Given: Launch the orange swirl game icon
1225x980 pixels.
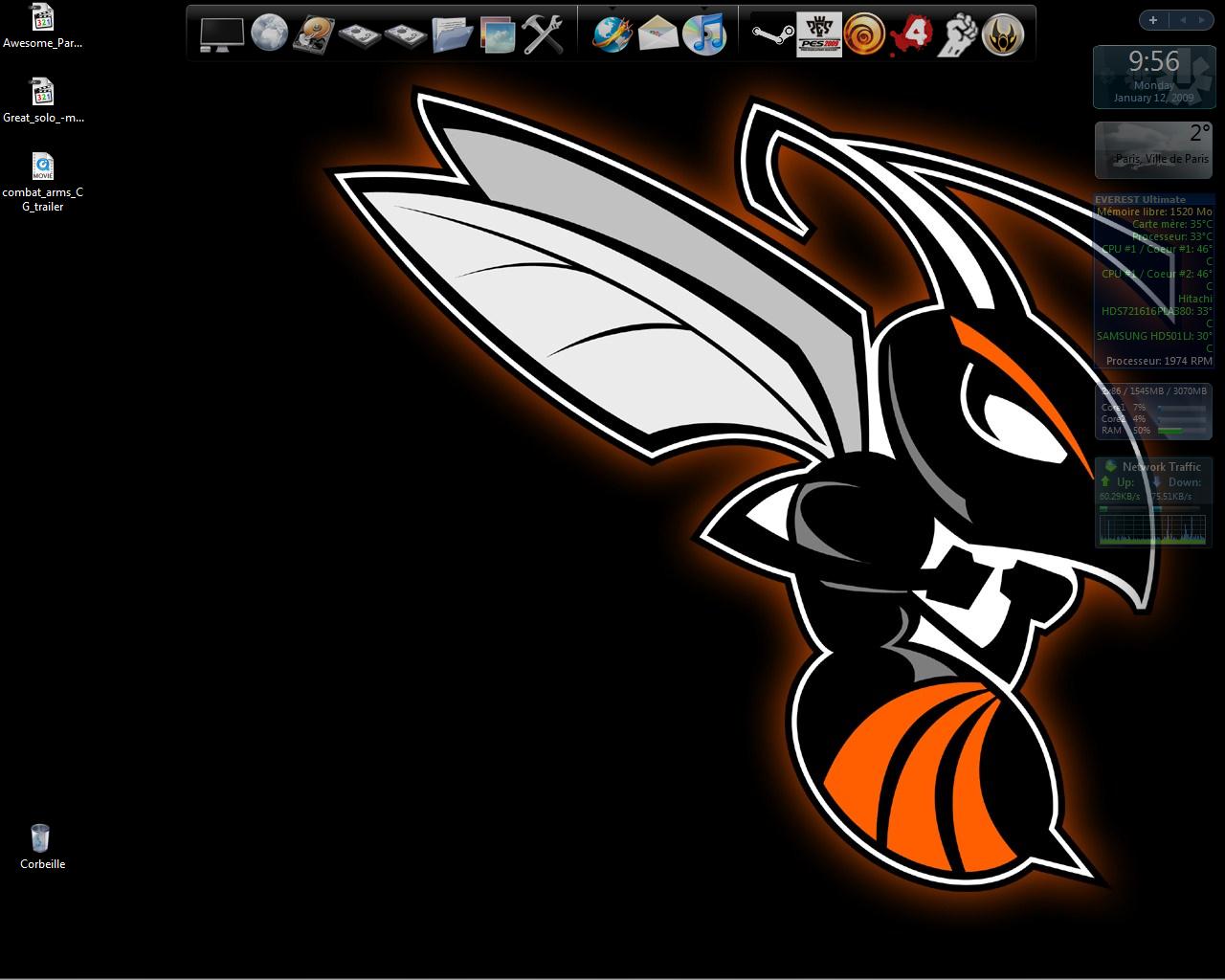Looking at the screenshot, I should [x=864, y=34].
